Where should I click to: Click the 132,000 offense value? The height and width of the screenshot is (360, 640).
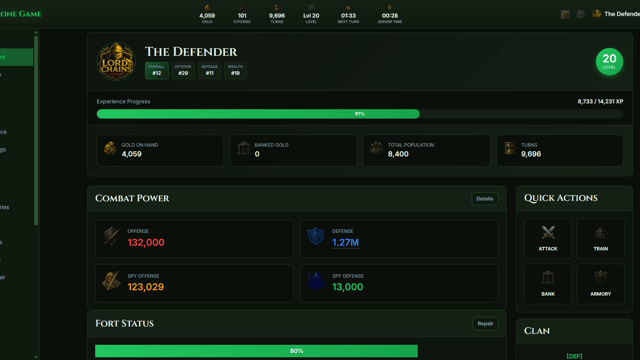146,242
